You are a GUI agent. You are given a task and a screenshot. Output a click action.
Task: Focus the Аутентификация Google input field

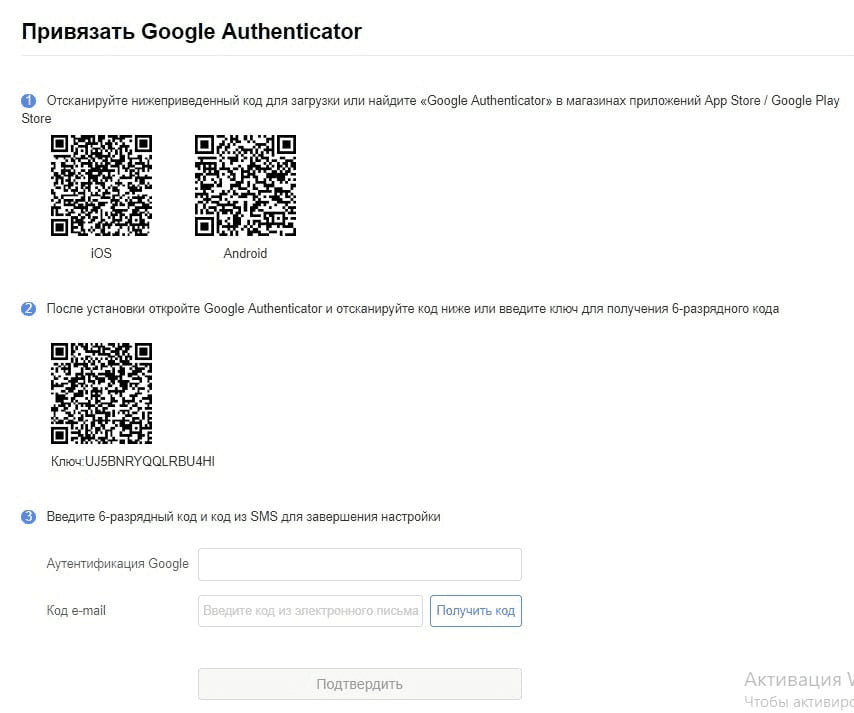pos(359,564)
